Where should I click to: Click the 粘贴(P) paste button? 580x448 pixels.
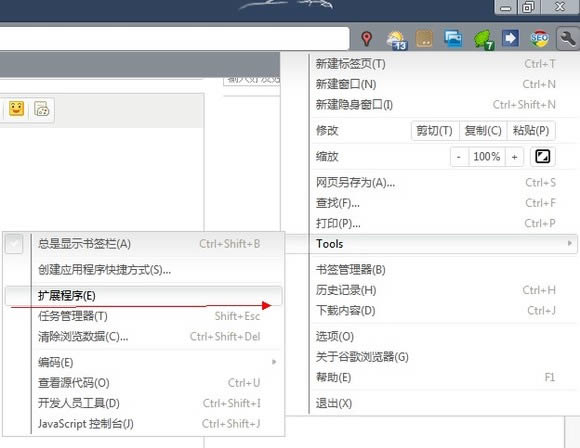[x=531, y=131]
